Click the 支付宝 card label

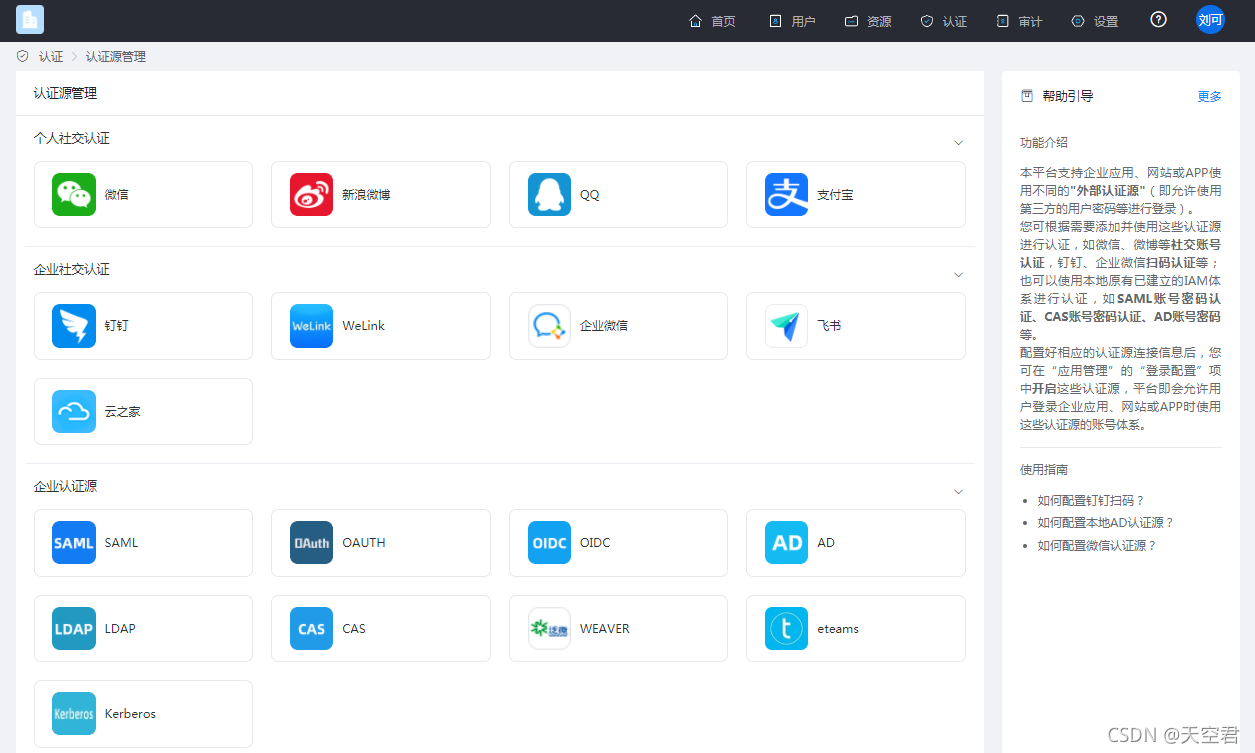coord(835,195)
